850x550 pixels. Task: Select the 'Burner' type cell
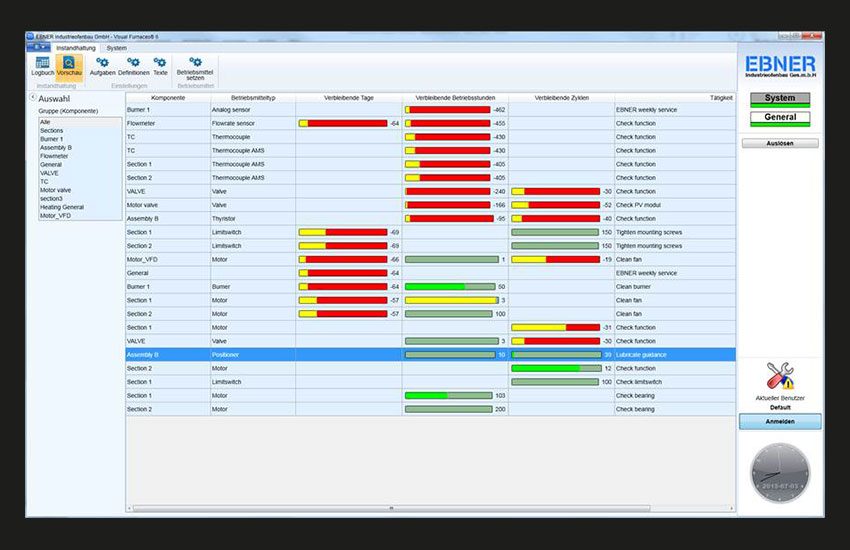(x=253, y=287)
